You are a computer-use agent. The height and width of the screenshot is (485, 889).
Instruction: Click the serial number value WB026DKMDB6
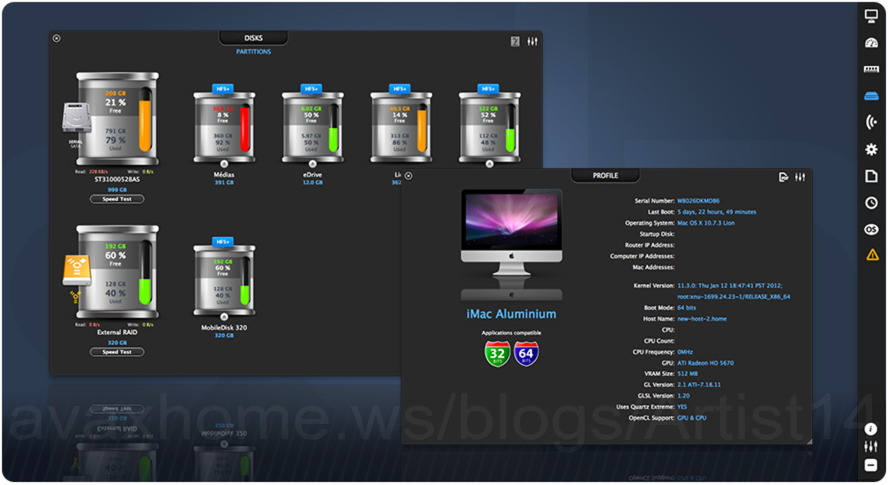(x=698, y=201)
